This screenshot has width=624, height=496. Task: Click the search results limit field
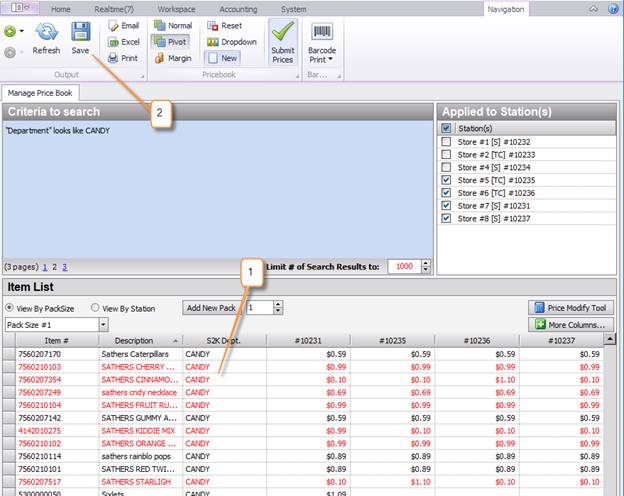pyautogui.click(x=404, y=267)
